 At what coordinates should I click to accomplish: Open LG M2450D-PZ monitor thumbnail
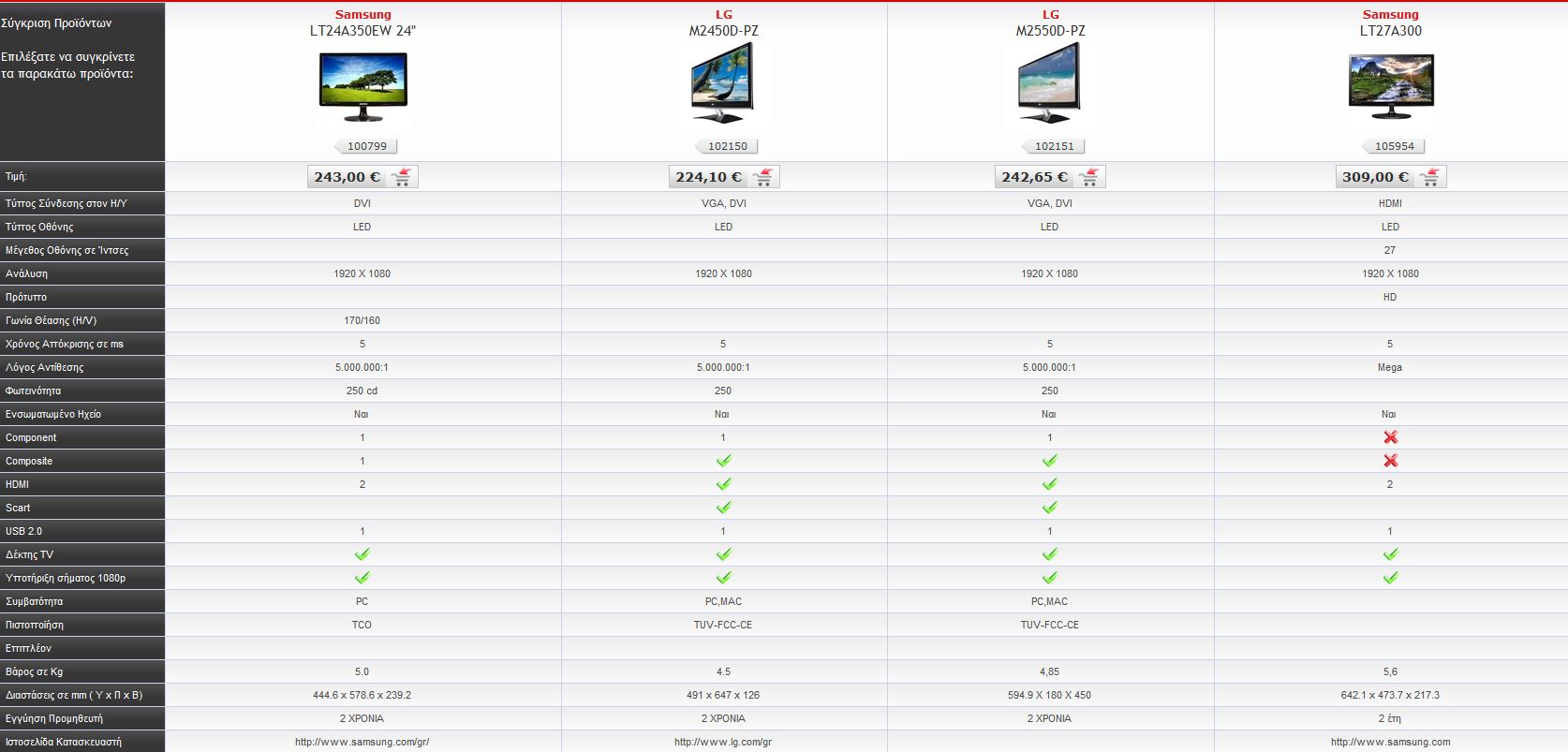[x=722, y=84]
